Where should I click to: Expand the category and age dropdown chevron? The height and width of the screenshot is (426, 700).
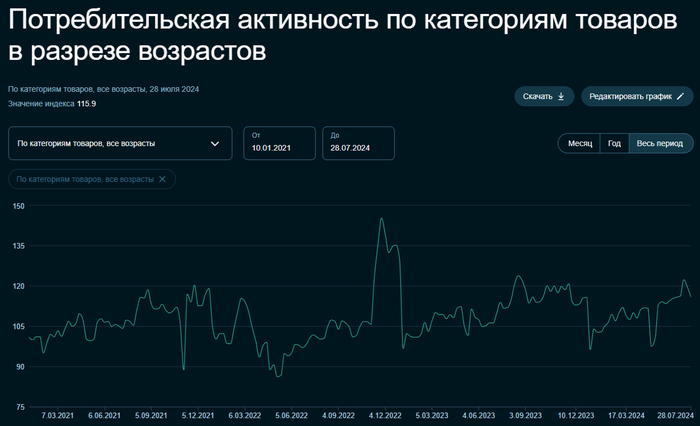click(x=215, y=143)
